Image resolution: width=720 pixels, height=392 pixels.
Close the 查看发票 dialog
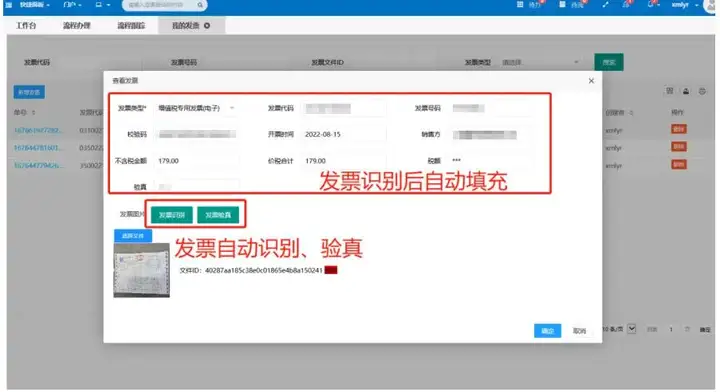(x=591, y=81)
